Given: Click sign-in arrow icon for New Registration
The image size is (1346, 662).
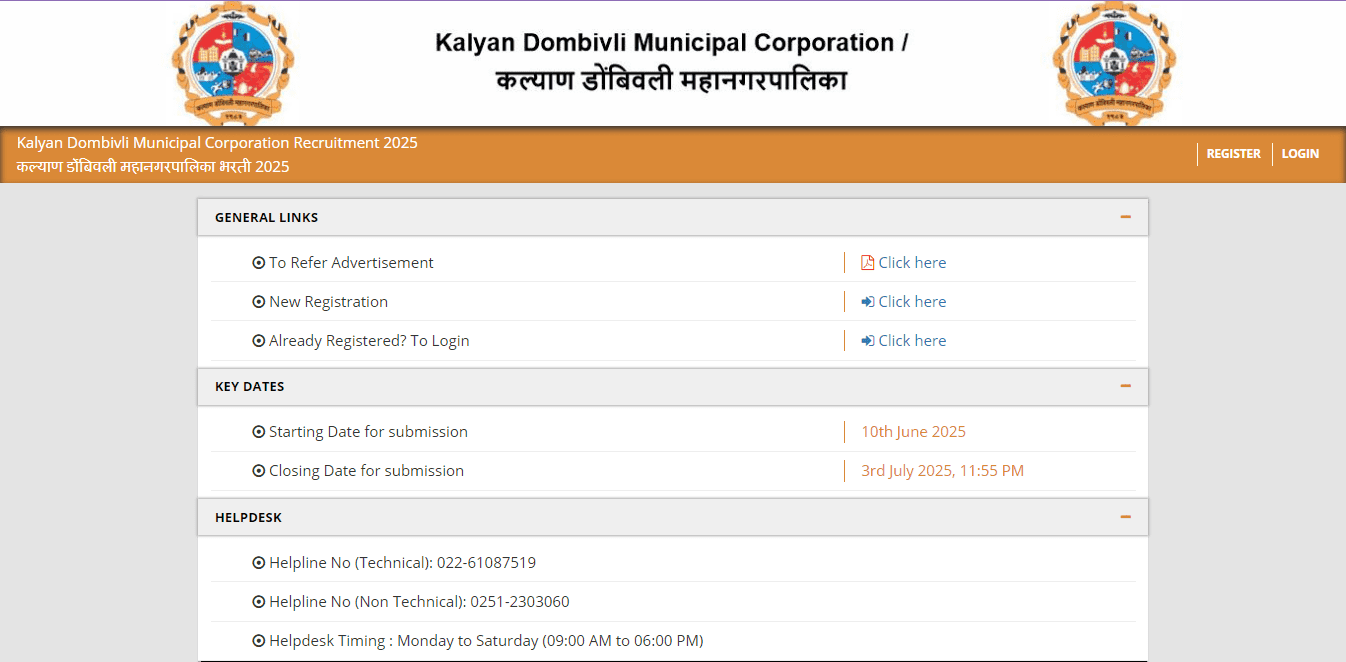Looking at the screenshot, I should (867, 302).
